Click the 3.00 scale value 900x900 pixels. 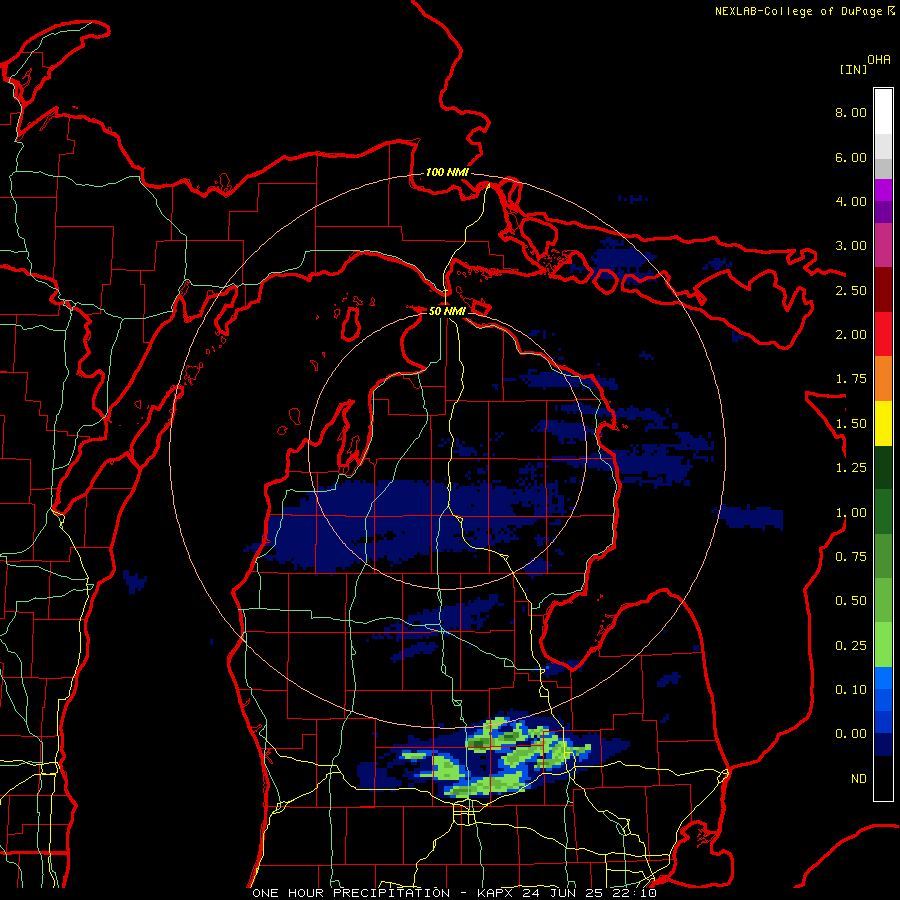(x=851, y=246)
